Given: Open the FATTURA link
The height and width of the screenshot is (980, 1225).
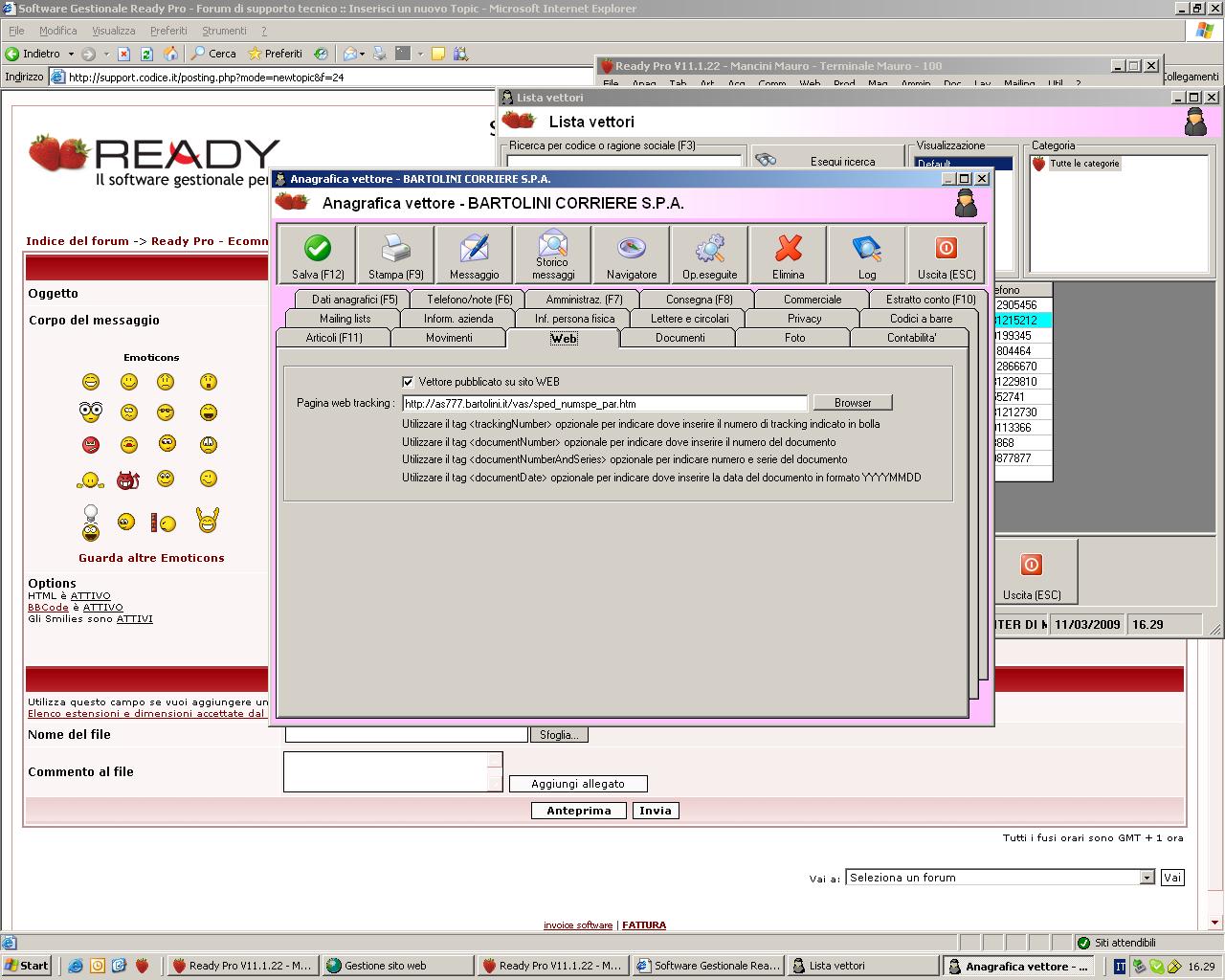Looking at the screenshot, I should click(644, 925).
